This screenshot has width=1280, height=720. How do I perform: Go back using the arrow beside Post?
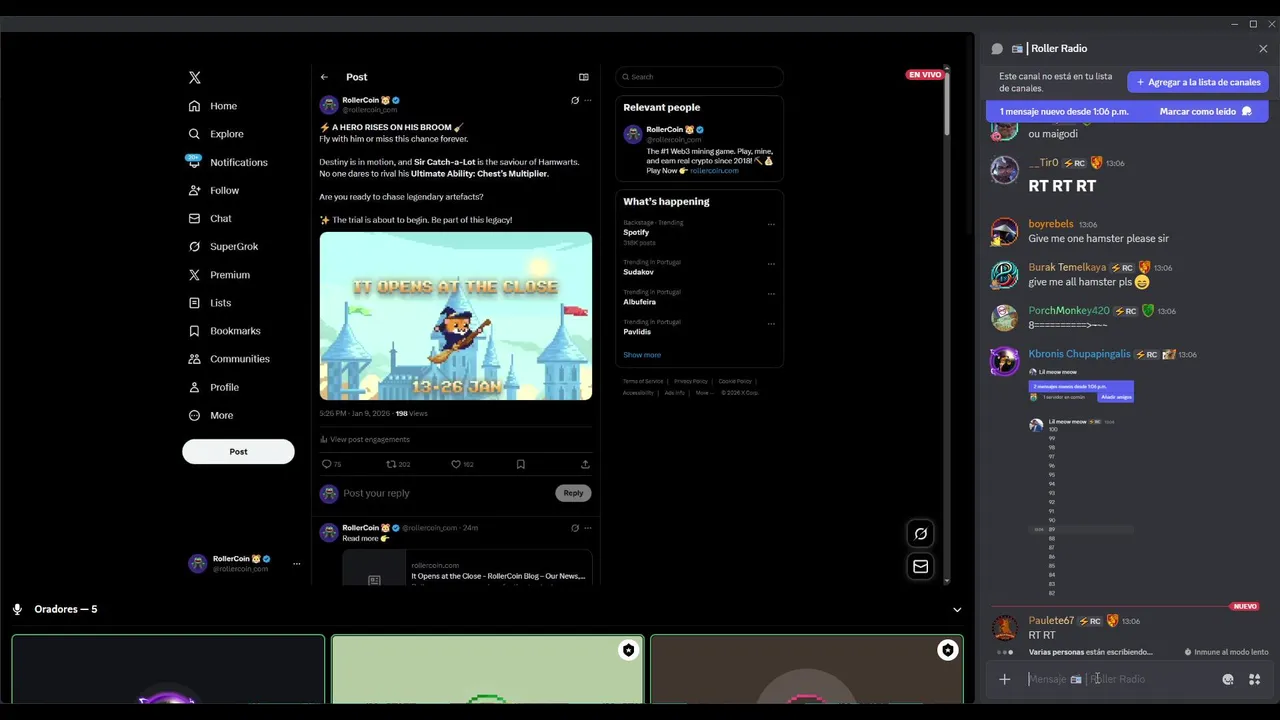(324, 77)
